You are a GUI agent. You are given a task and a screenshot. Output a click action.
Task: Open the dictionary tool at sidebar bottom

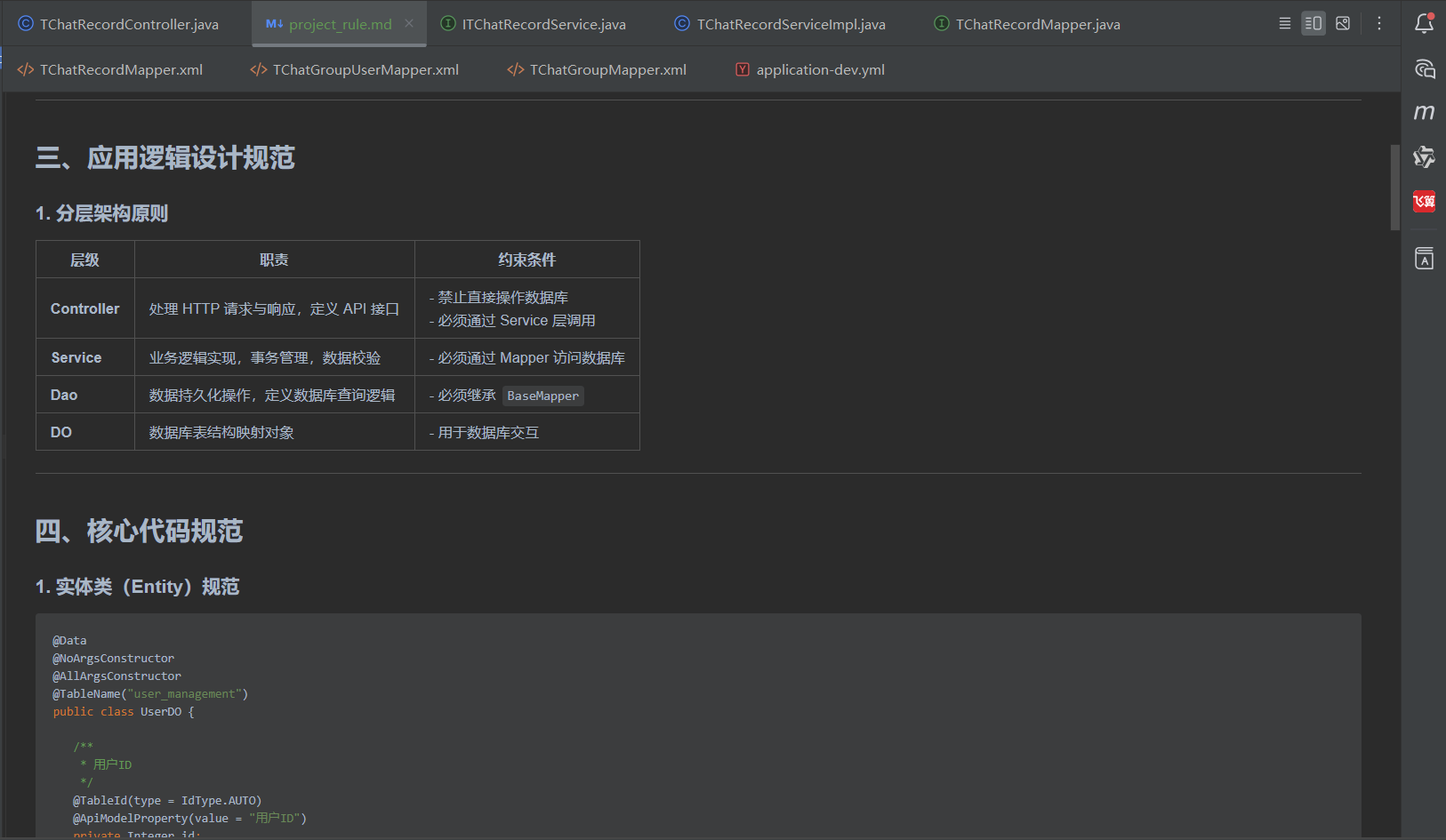[1424, 258]
